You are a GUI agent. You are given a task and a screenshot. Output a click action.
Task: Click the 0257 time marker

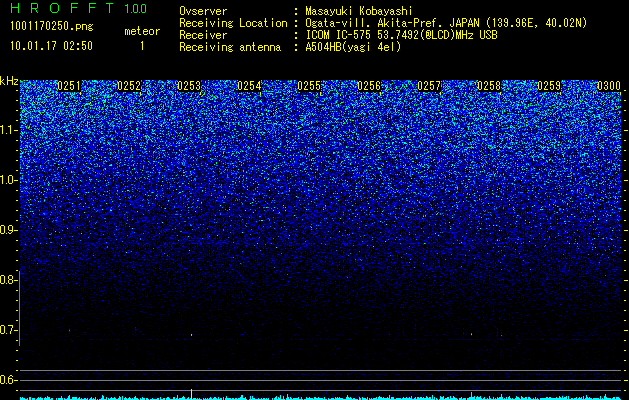point(429,86)
